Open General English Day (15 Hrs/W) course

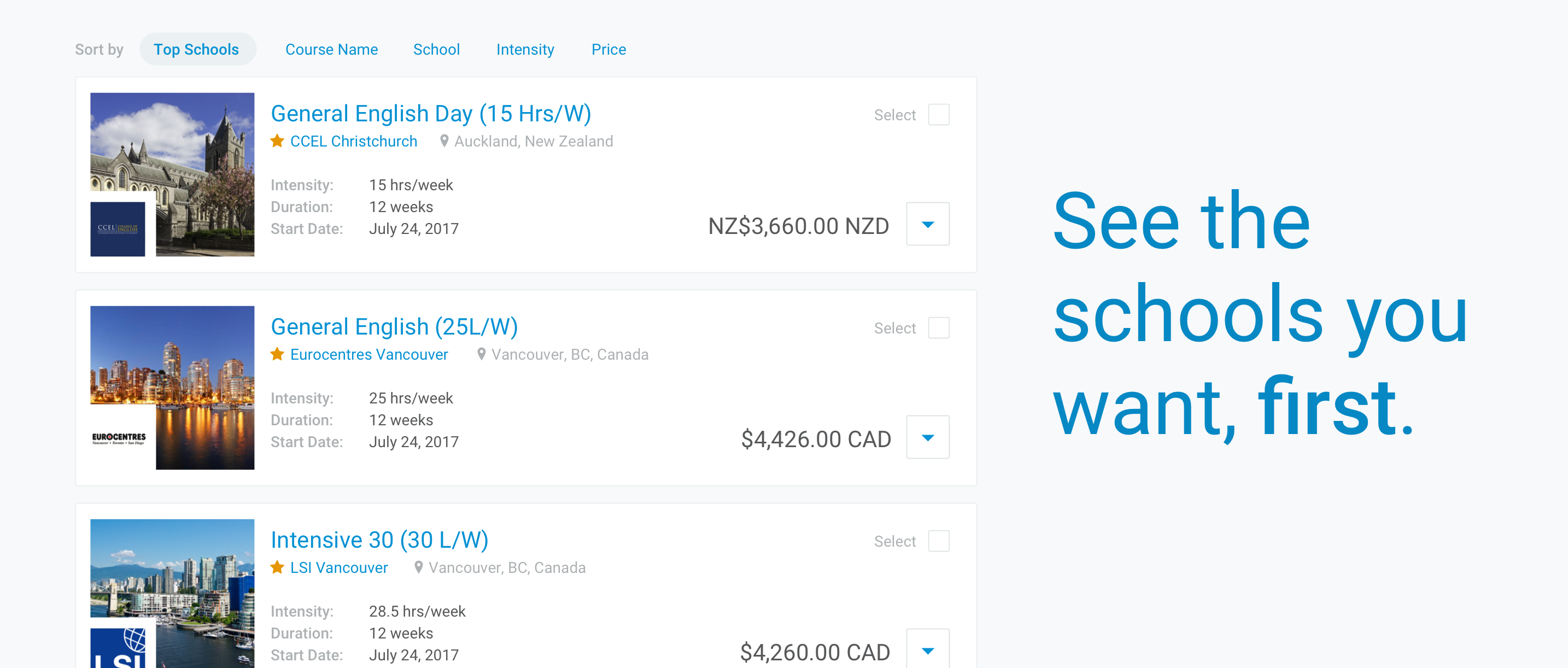pos(431,114)
